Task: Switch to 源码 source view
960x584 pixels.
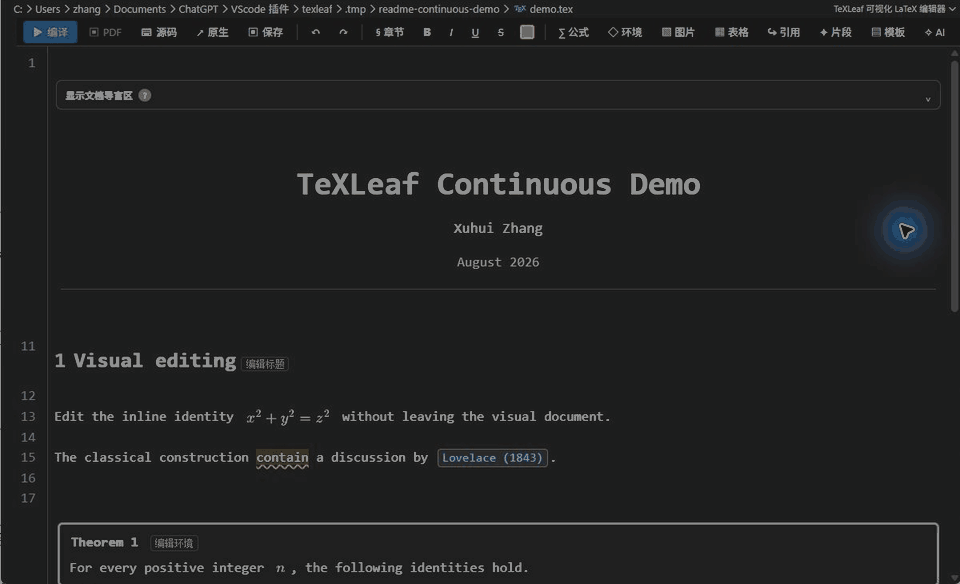Action: 159,32
